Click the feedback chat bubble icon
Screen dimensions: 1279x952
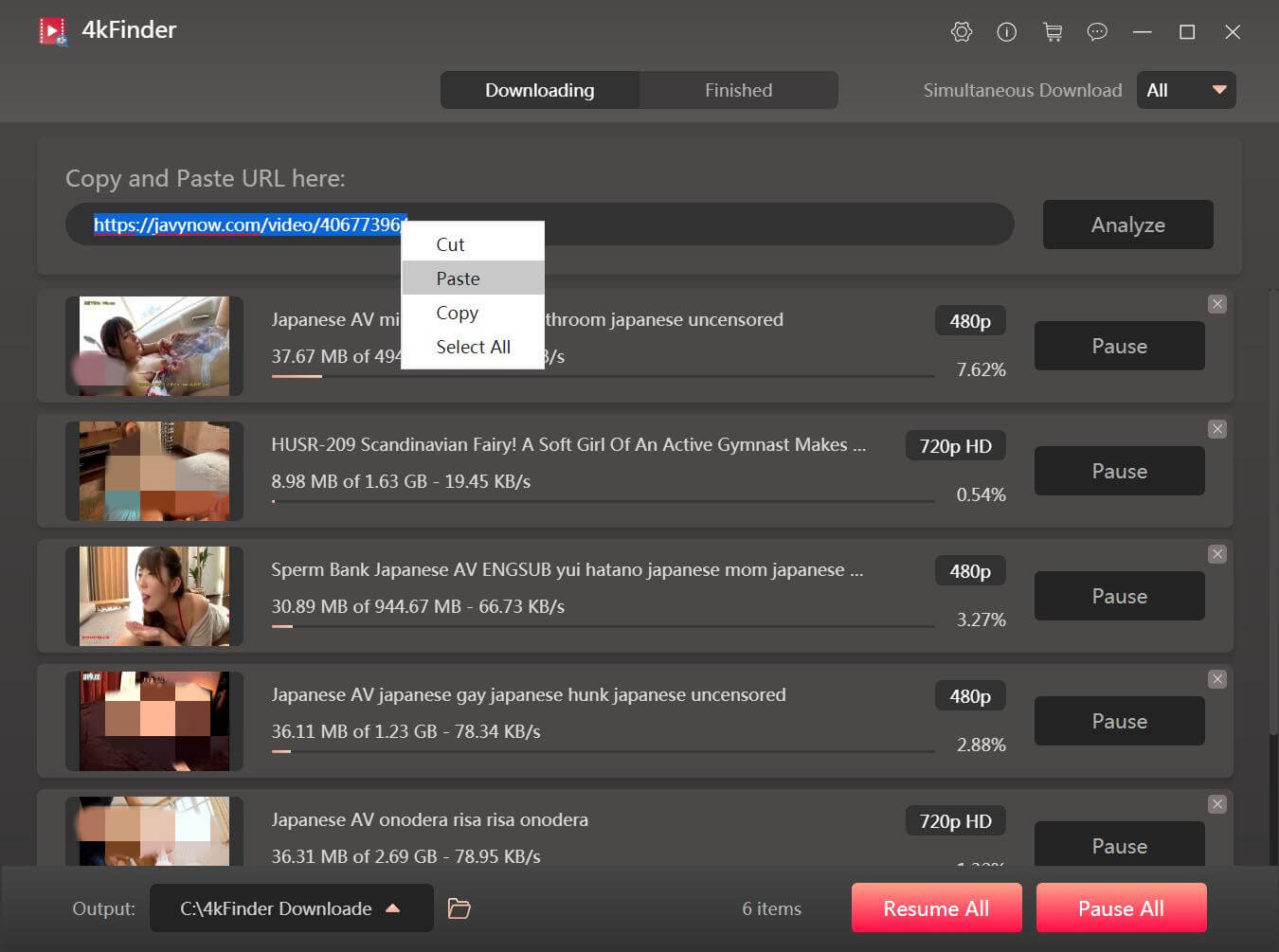[x=1097, y=32]
